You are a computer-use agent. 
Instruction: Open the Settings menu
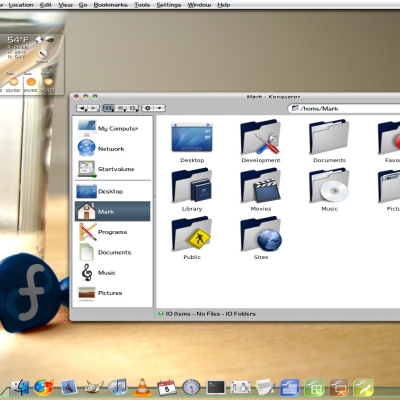169,5
